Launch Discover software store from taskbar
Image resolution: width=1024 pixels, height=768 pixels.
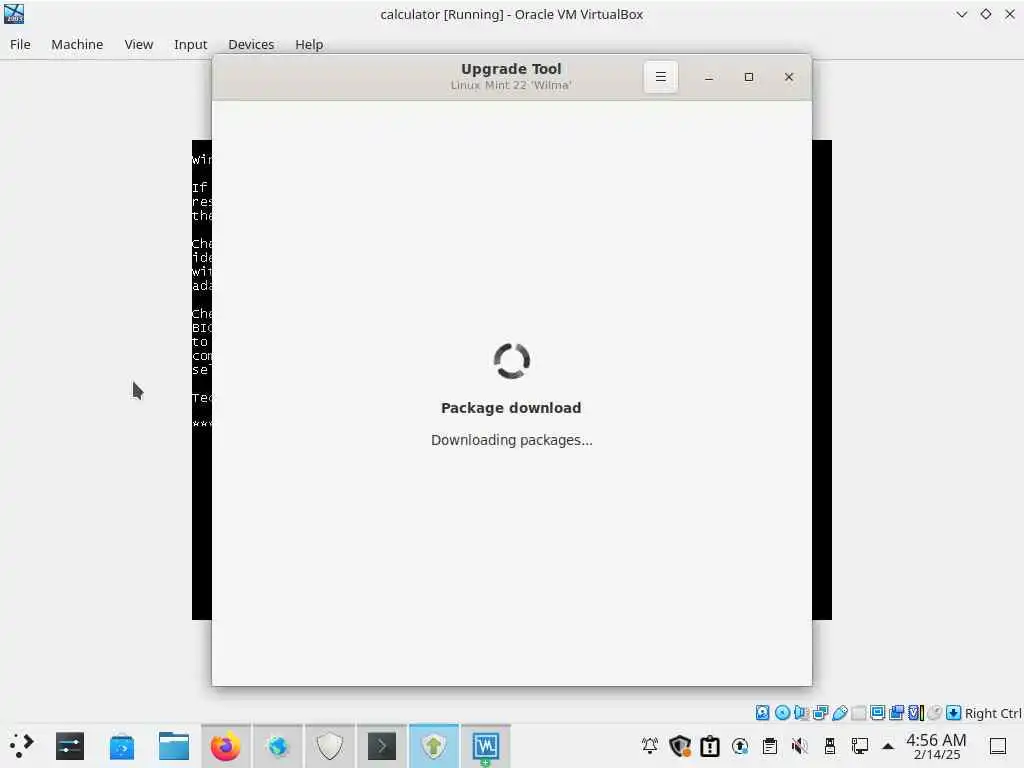click(121, 746)
